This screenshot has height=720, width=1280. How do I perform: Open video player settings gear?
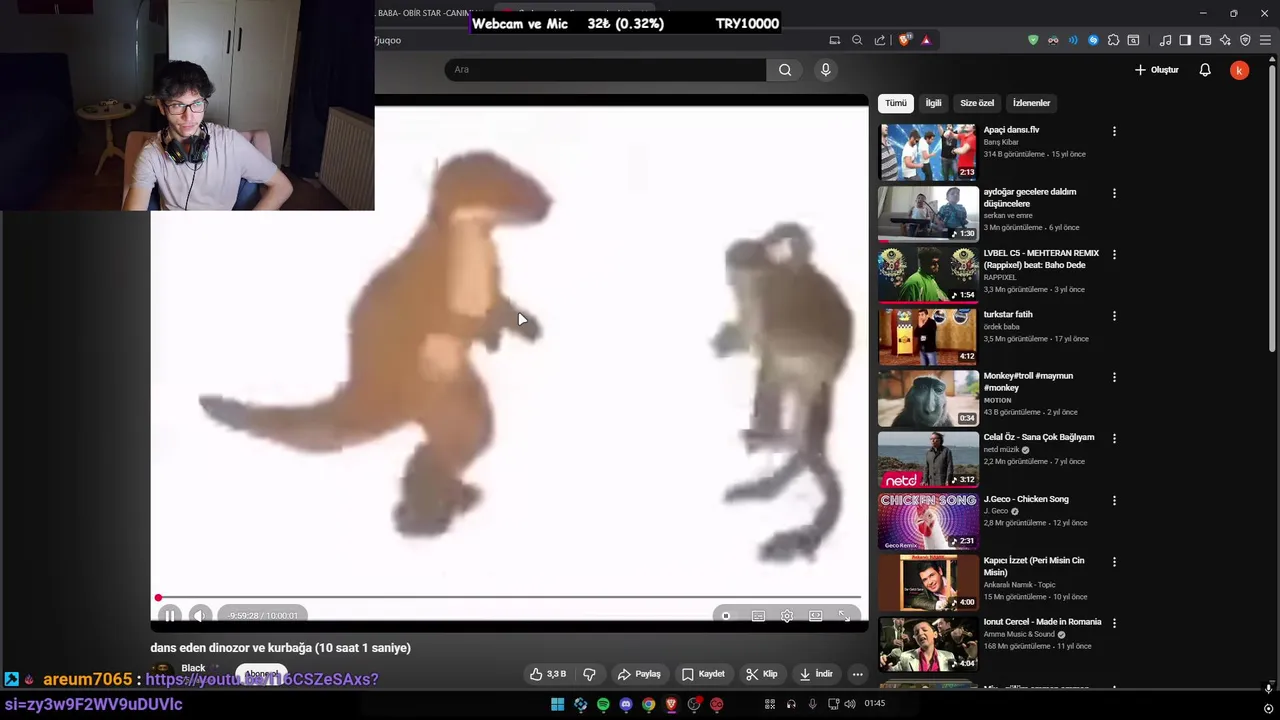[787, 616]
